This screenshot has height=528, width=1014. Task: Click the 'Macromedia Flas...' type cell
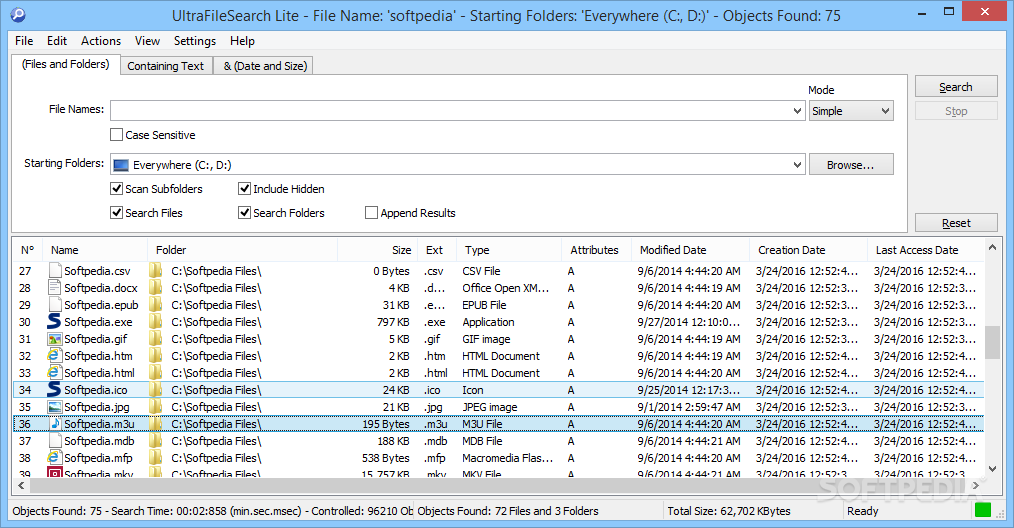click(508, 457)
